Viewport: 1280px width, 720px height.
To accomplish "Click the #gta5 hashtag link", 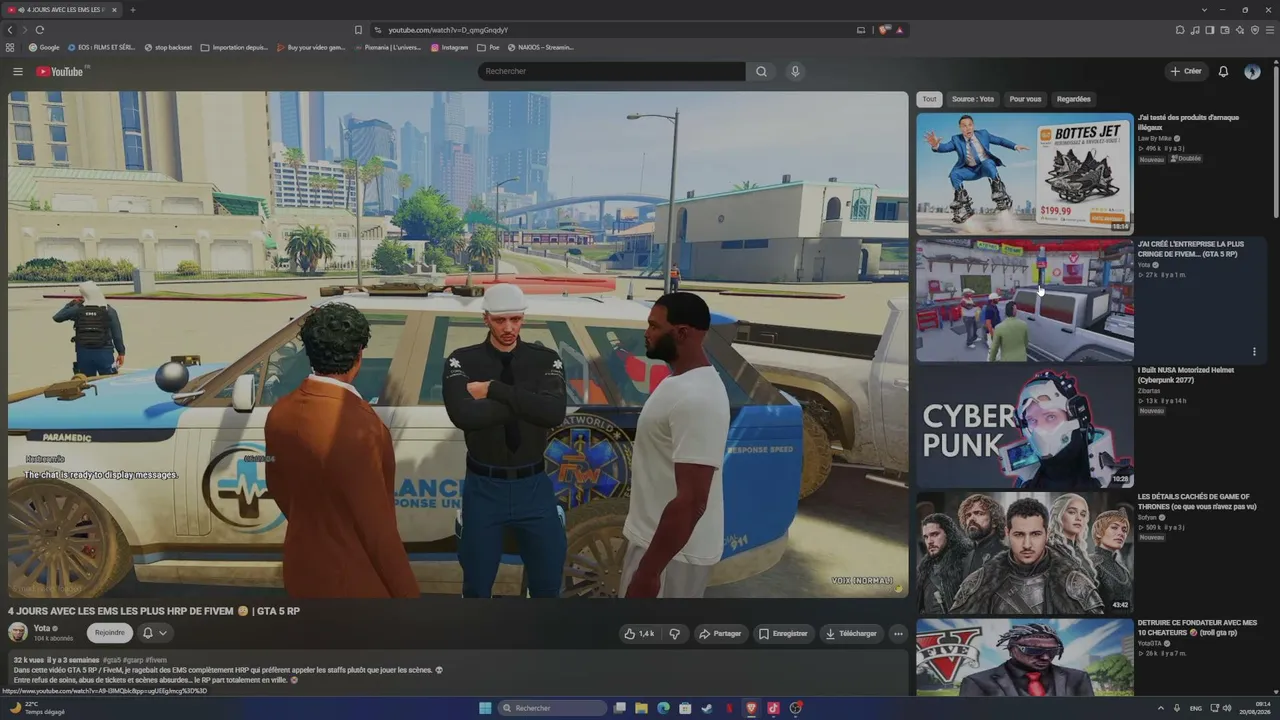I will click(111, 660).
